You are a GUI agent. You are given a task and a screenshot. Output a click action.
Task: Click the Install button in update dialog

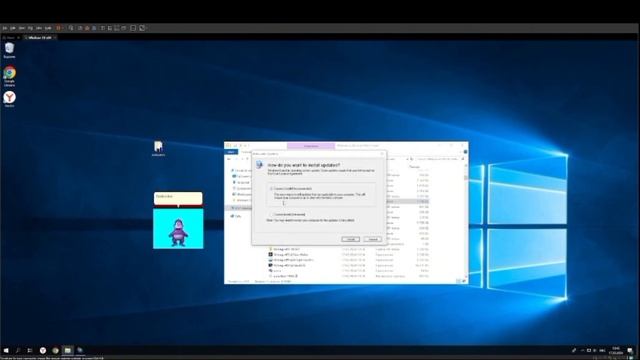click(x=350, y=239)
